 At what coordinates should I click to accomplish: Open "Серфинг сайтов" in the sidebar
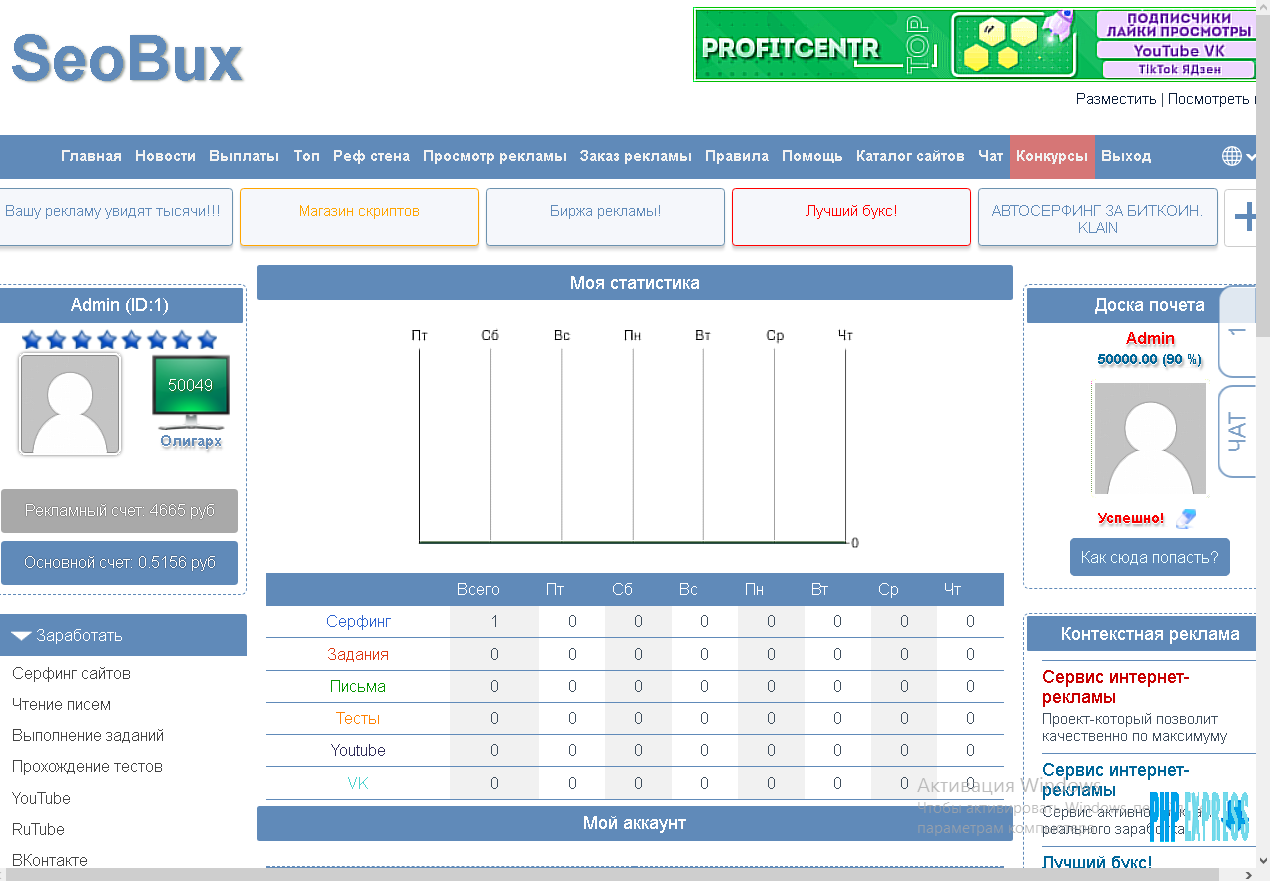click(71, 673)
